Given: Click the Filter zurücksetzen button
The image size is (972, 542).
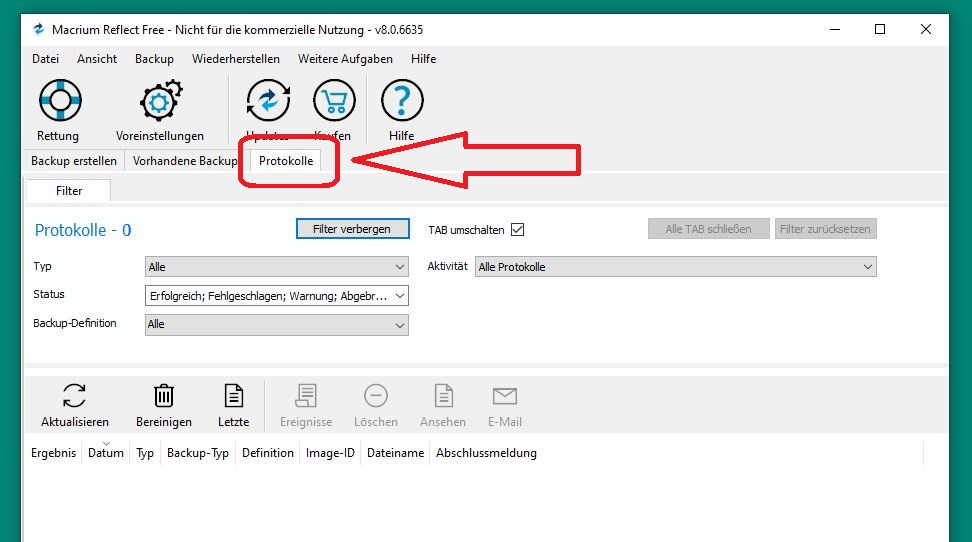Looking at the screenshot, I should coord(825,229).
